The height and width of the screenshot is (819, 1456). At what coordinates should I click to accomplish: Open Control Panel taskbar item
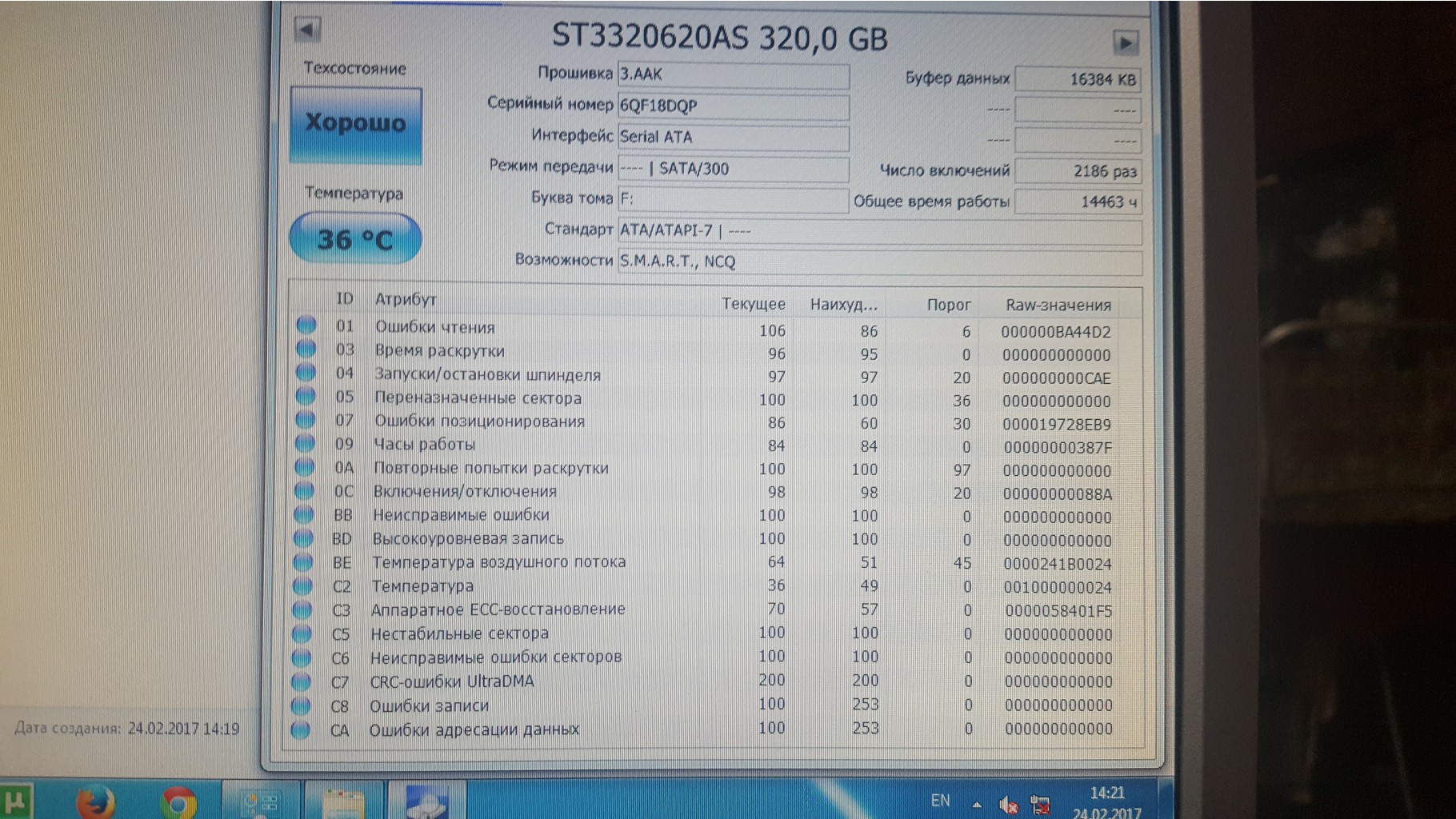[261, 801]
